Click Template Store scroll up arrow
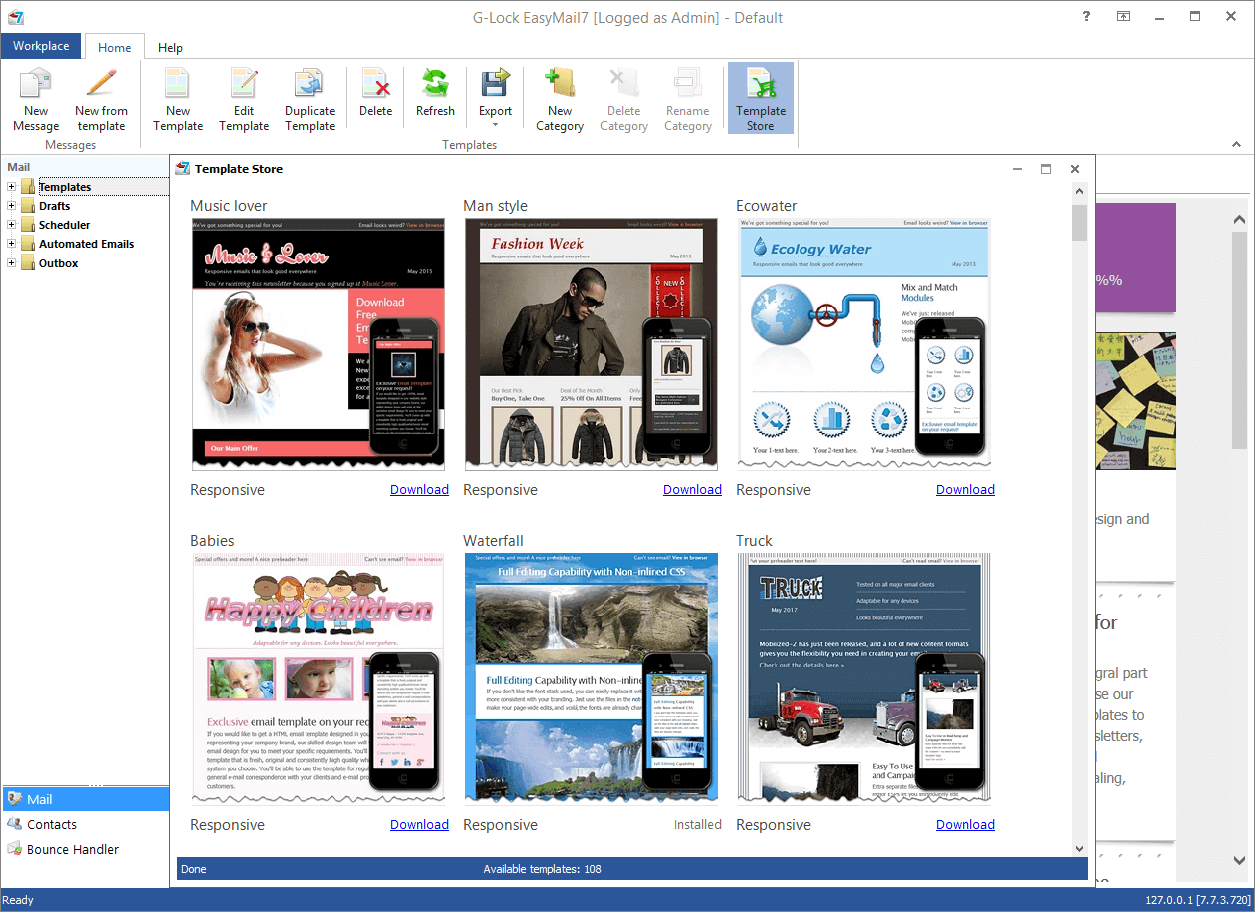The height and width of the screenshot is (912, 1255). [x=1079, y=190]
